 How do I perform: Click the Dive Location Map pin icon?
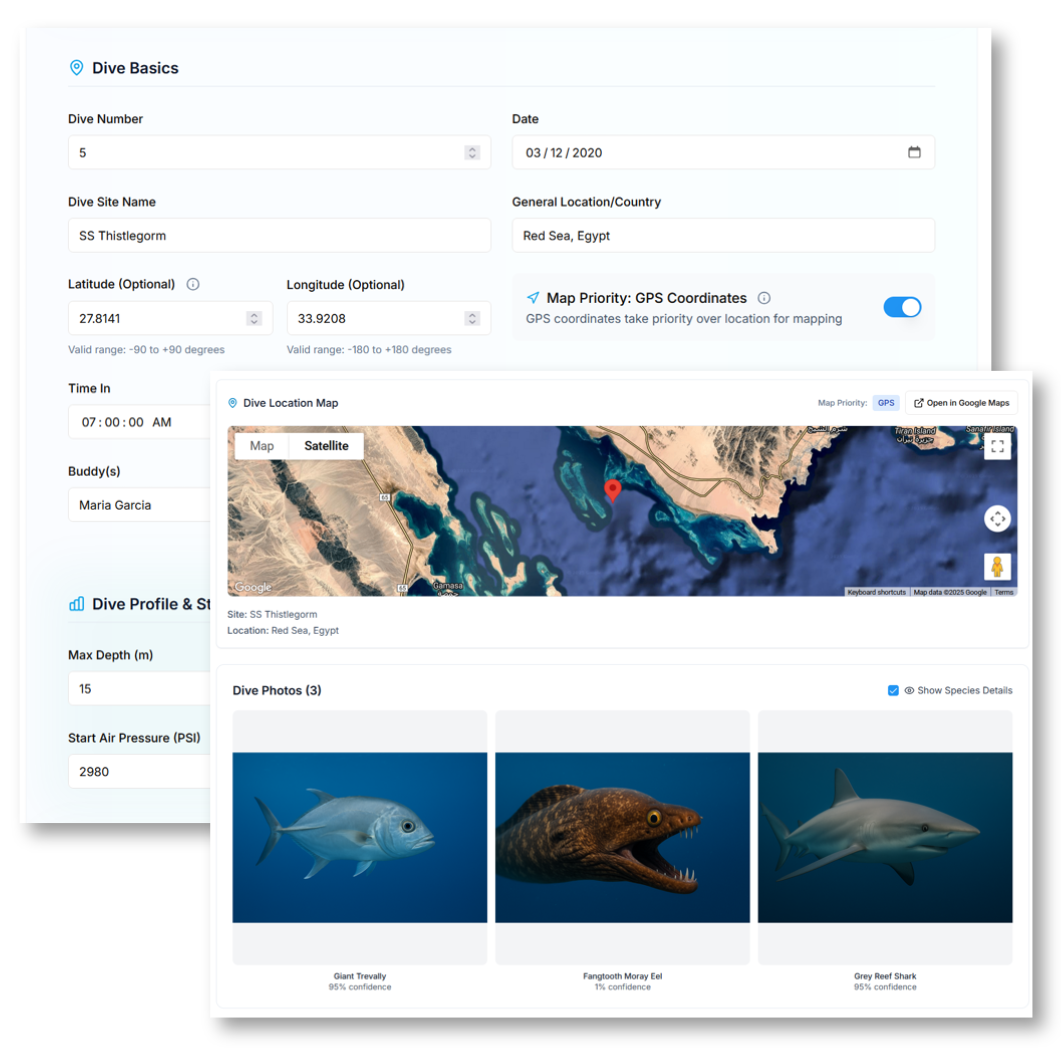point(233,403)
